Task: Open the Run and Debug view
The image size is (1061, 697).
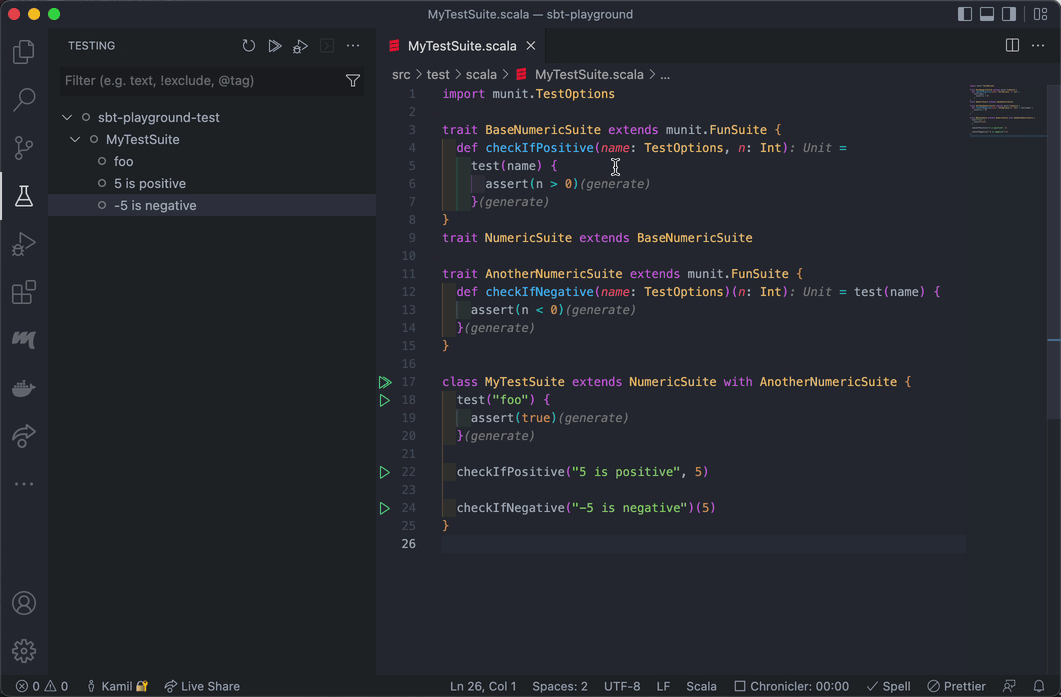Action: pyautogui.click(x=23, y=244)
